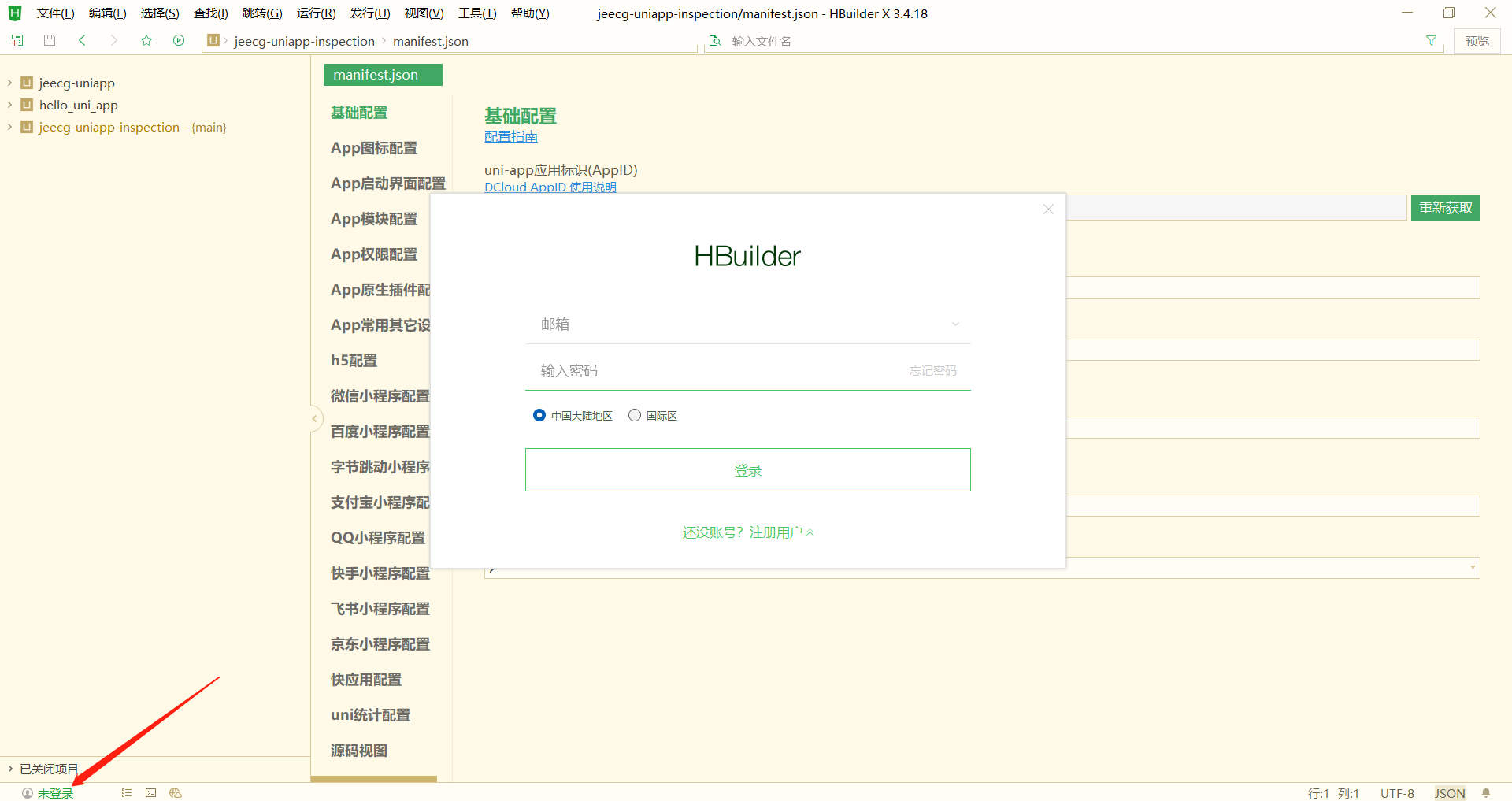Click the 输入密码 password field
This screenshot has width=1512, height=801.
point(717,371)
